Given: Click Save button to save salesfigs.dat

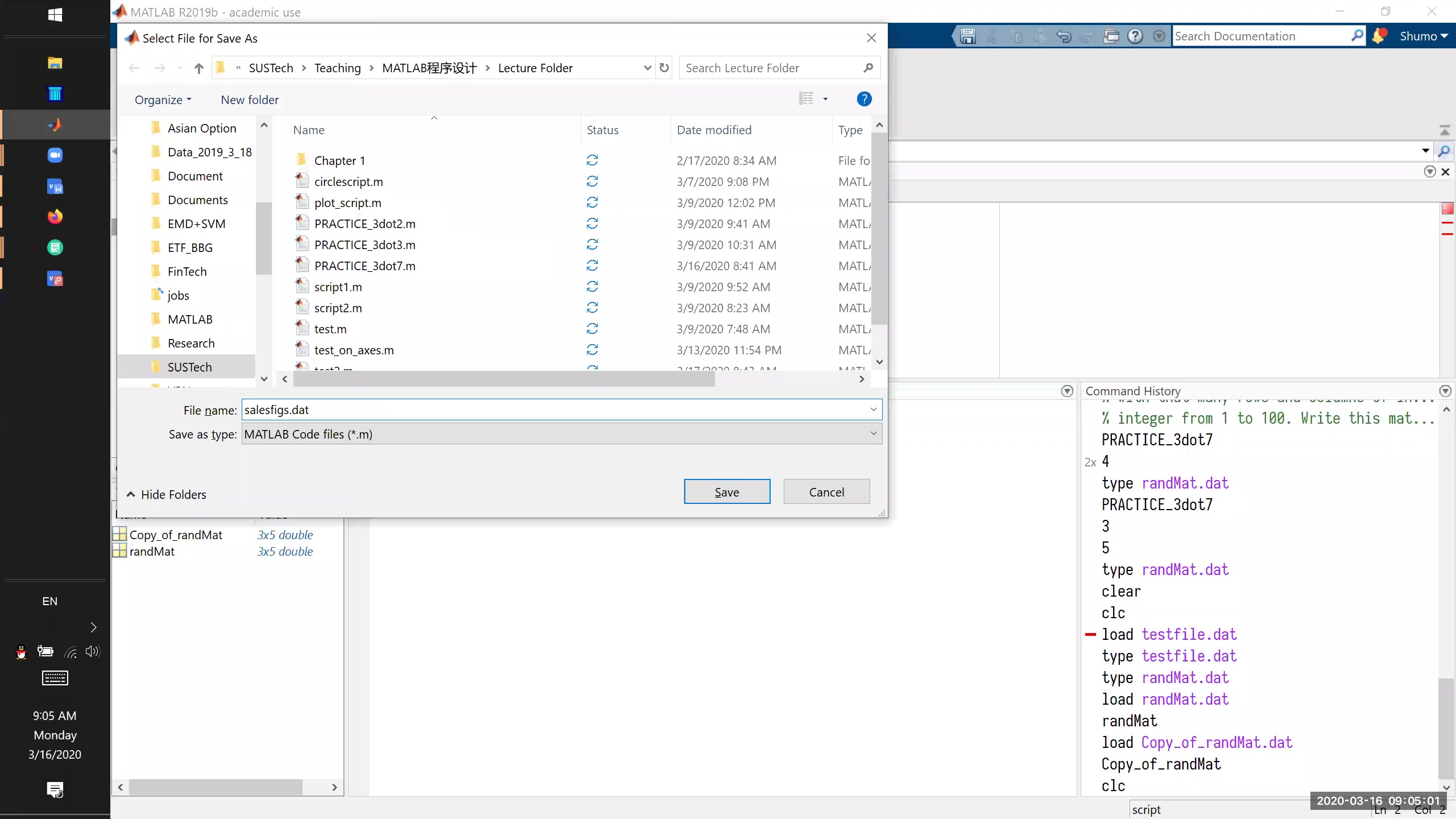Looking at the screenshot, I should 727,491.
